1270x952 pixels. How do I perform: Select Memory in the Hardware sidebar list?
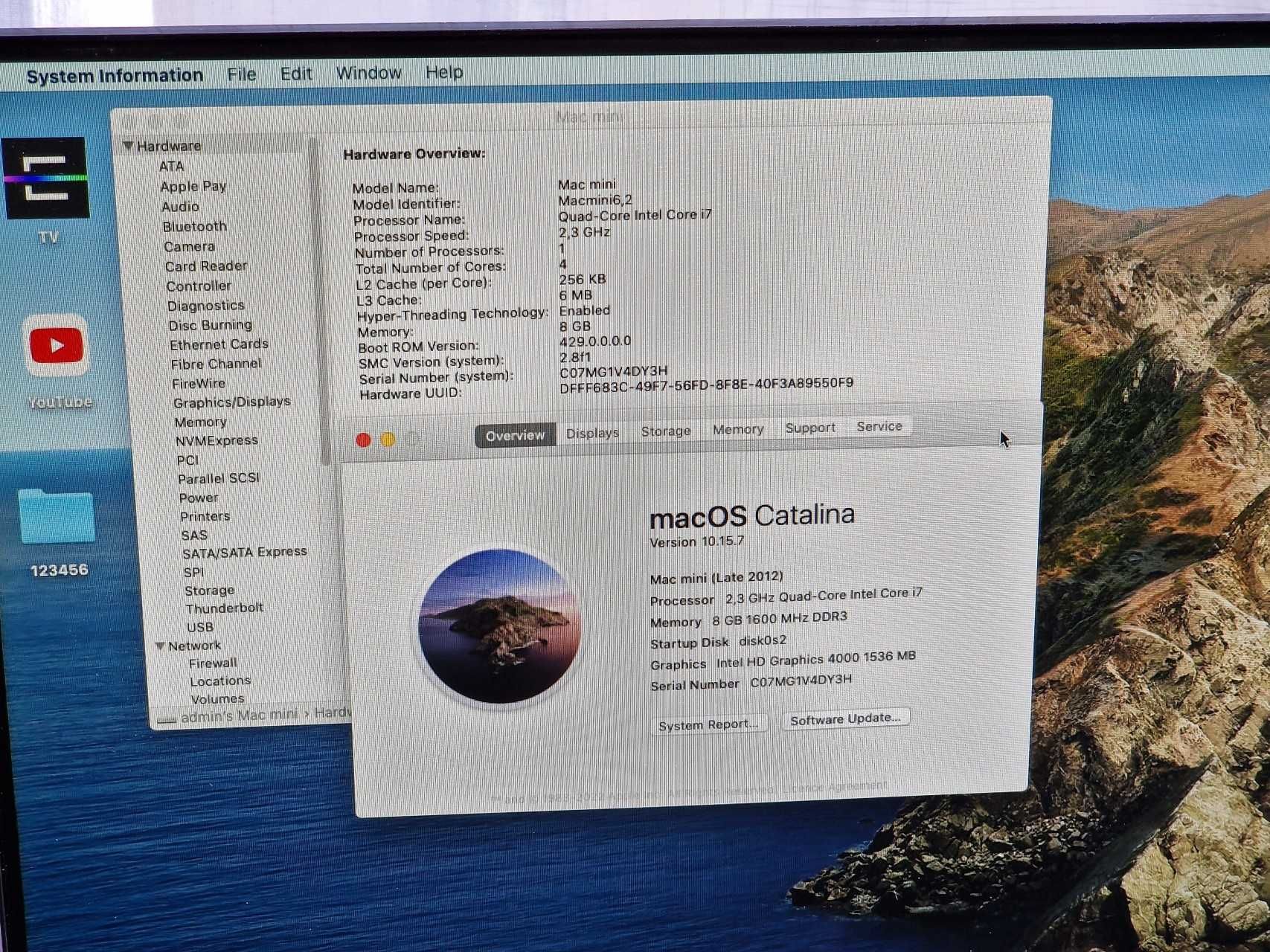[200, 422]
